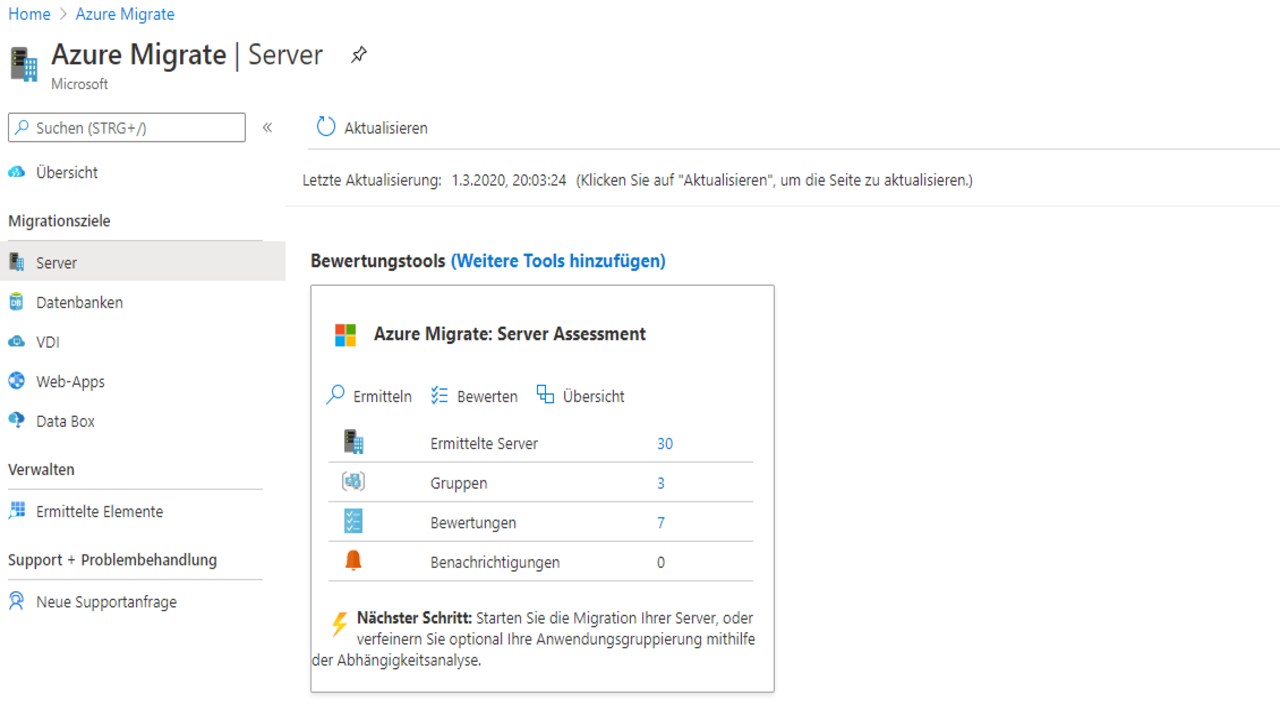Open Übersicht in the sidebar
Viewport: 1280px width, 720px height.
pos(67,172)
